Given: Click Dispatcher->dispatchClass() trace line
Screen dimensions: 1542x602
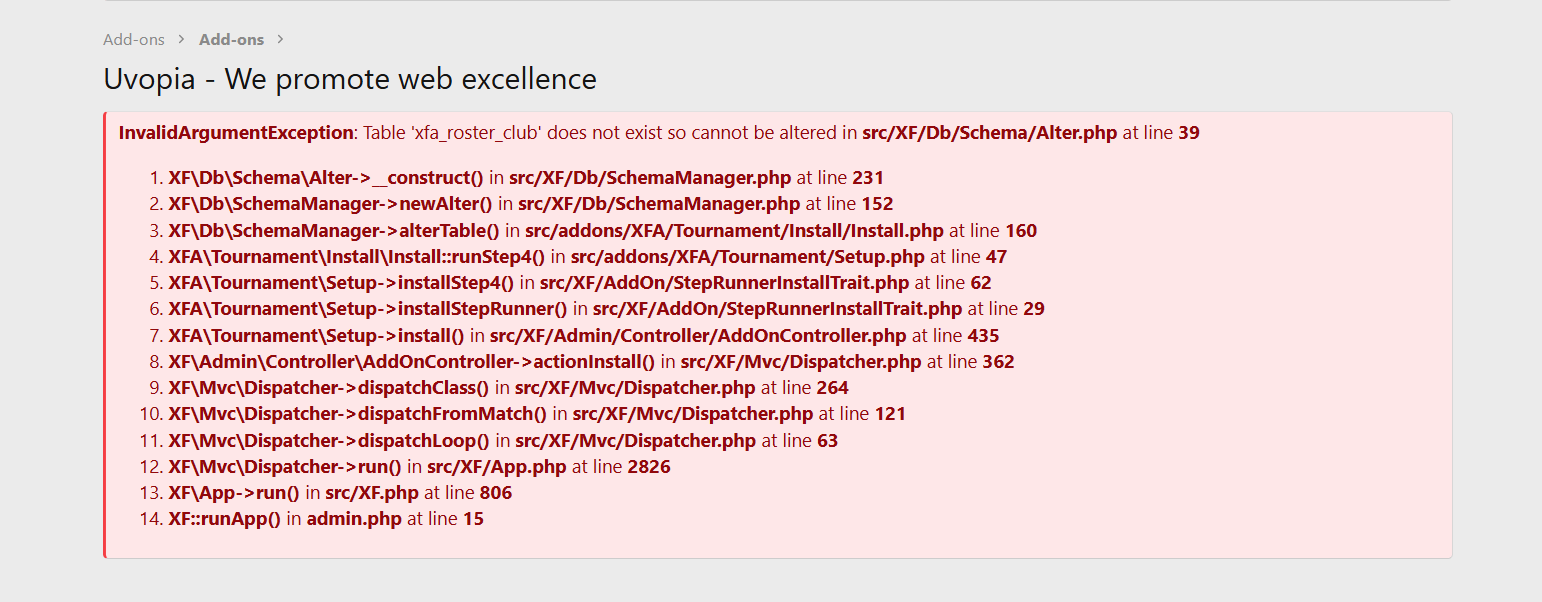Looking at the screenshot, I should point(509,387).
